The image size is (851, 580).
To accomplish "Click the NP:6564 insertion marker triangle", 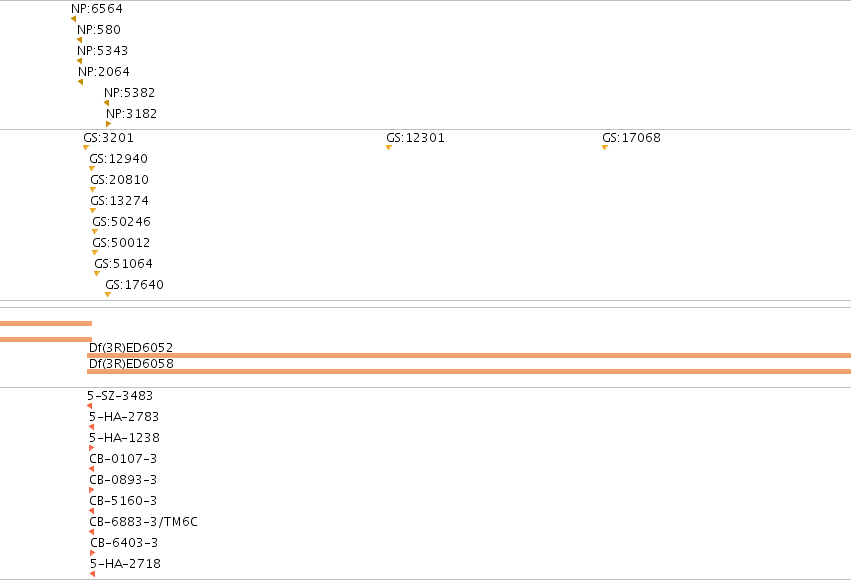I will click(73, 19).
